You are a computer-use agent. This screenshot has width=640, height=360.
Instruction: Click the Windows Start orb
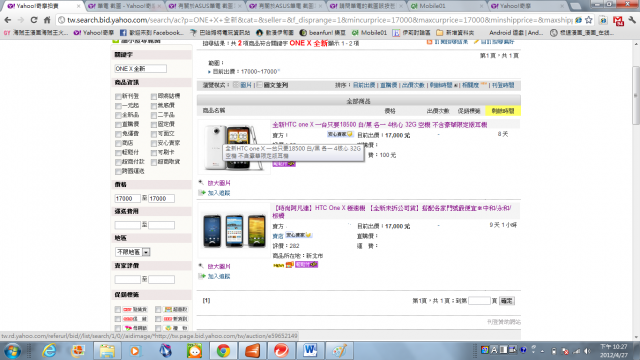(x=12, y=351)
